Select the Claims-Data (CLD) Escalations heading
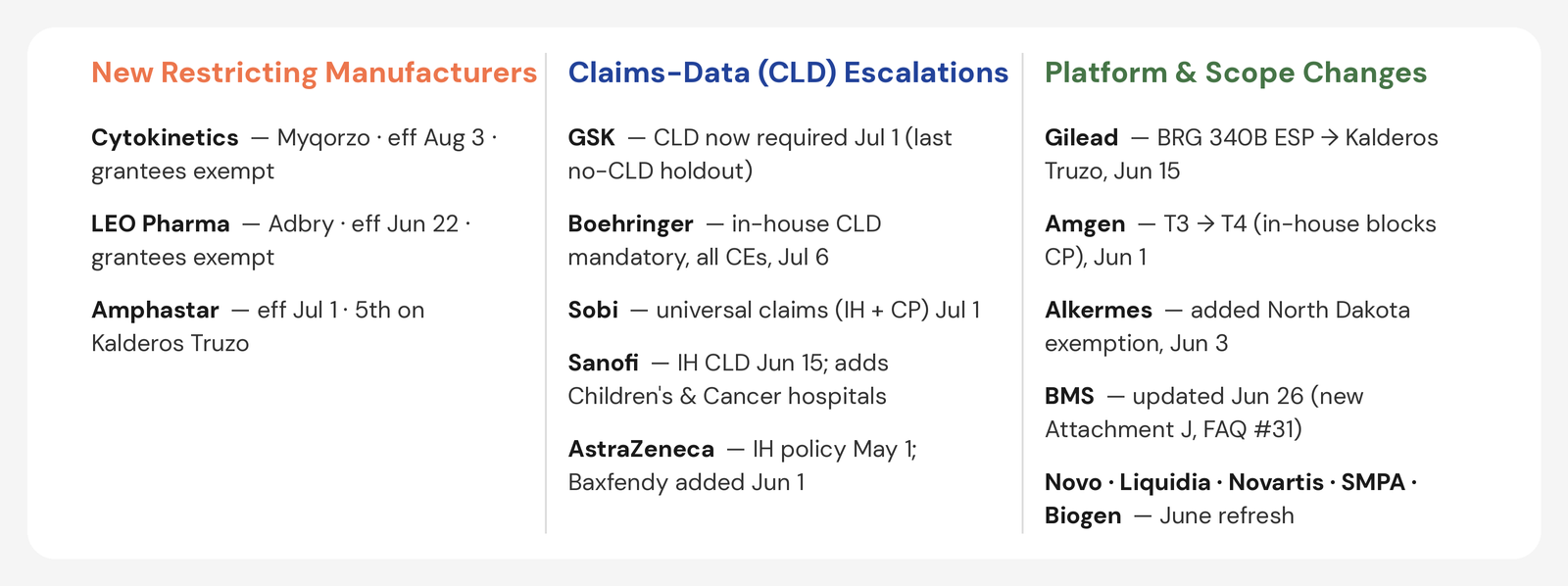The height and width of the screenshot is (586, 1568). (788, 73)
